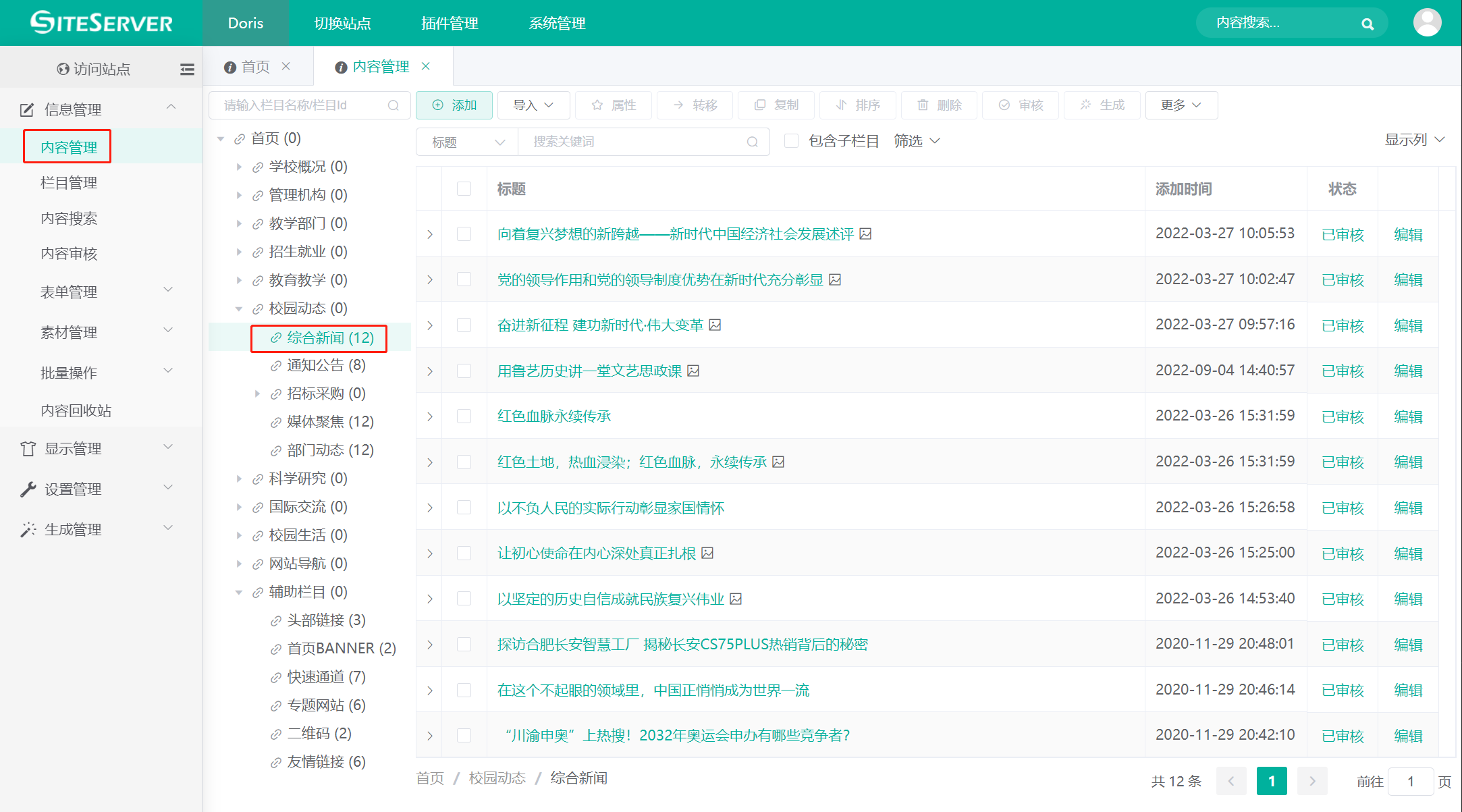
Task: Select the 属性 properties tool
Action: click(x=613, y=105)
